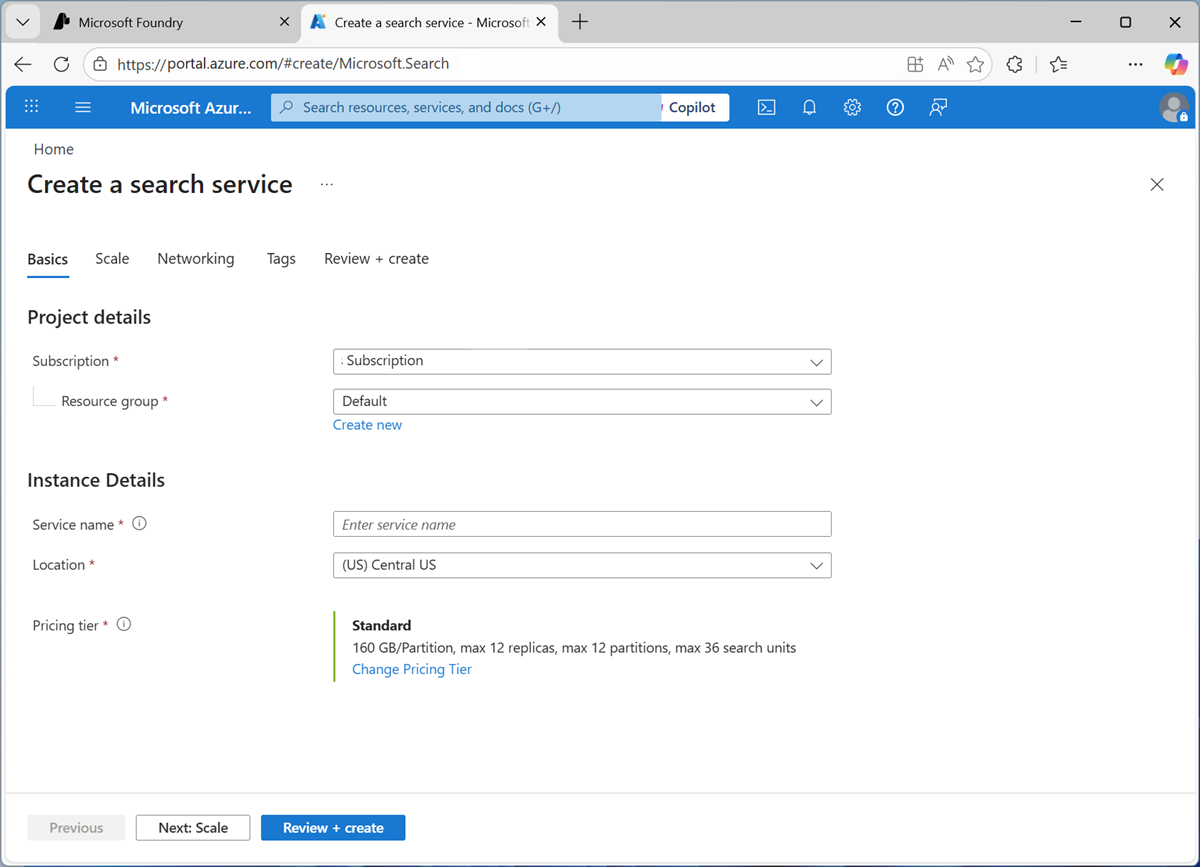Open Azure Cloud Shell
This screenshot has height=867, width=1200.
pos(767,107)
